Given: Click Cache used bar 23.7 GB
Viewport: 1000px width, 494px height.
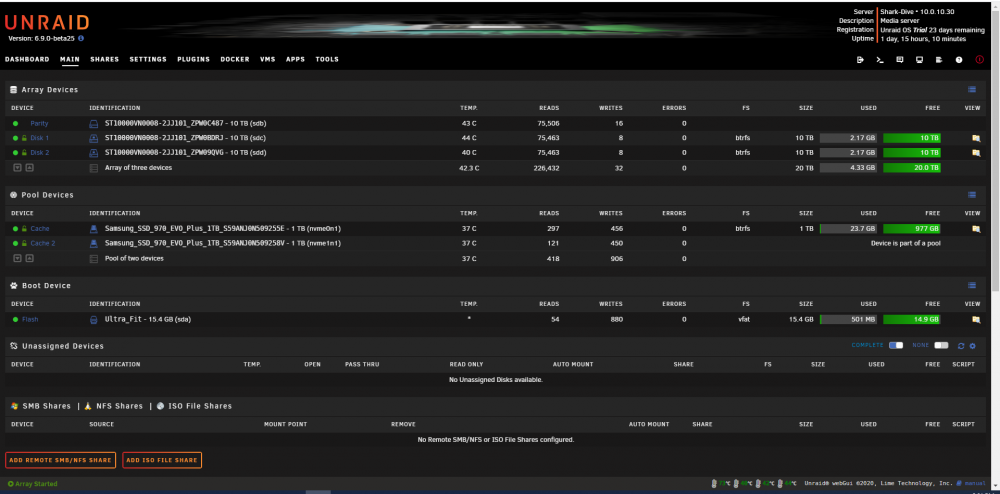Looking at the screenshot, I should pyautogui.click(x=848, y=228).
